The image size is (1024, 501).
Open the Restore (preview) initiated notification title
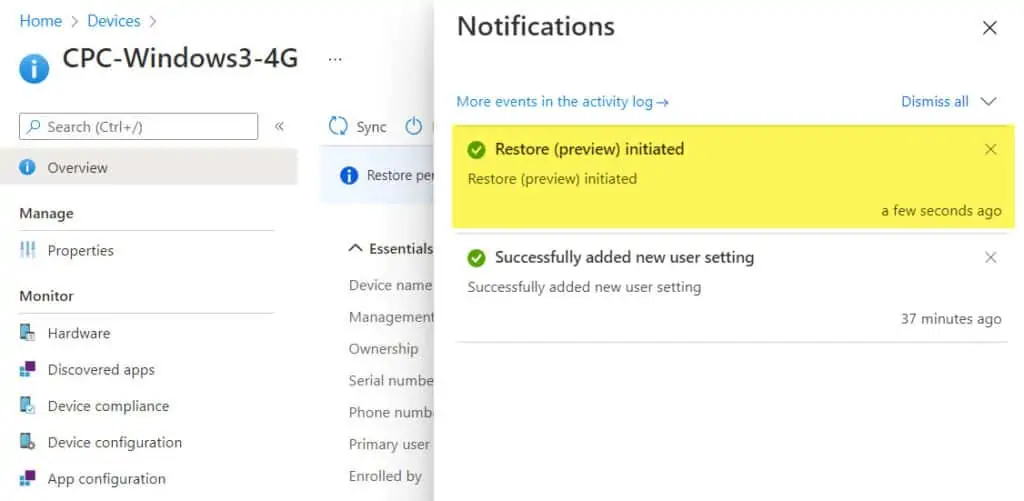click(x=590, y=149)
